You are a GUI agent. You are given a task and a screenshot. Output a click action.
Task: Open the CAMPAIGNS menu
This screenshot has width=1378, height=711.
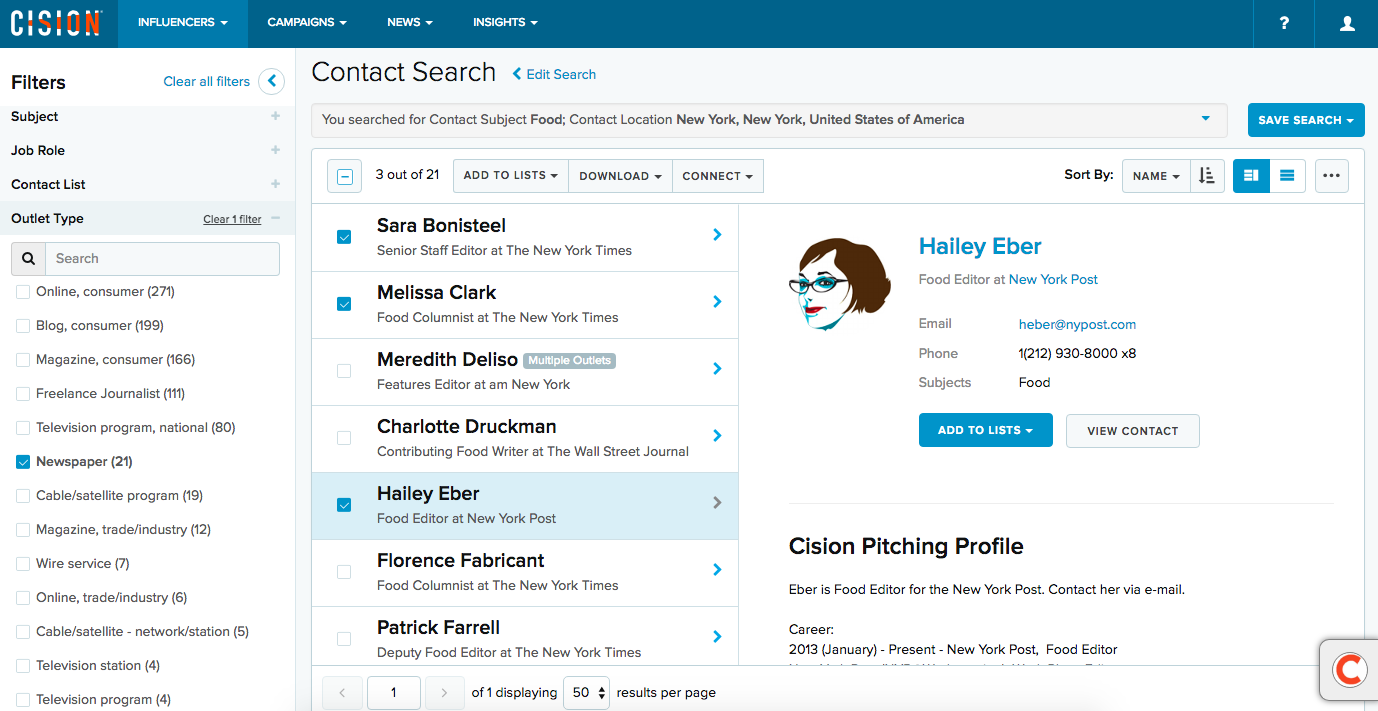(x=306, y=21)
